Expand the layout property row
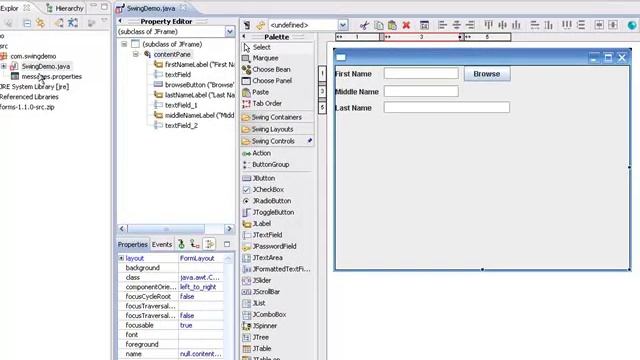Screen dimensions: 640x360 pyautogui.click(x=121, y=258)
